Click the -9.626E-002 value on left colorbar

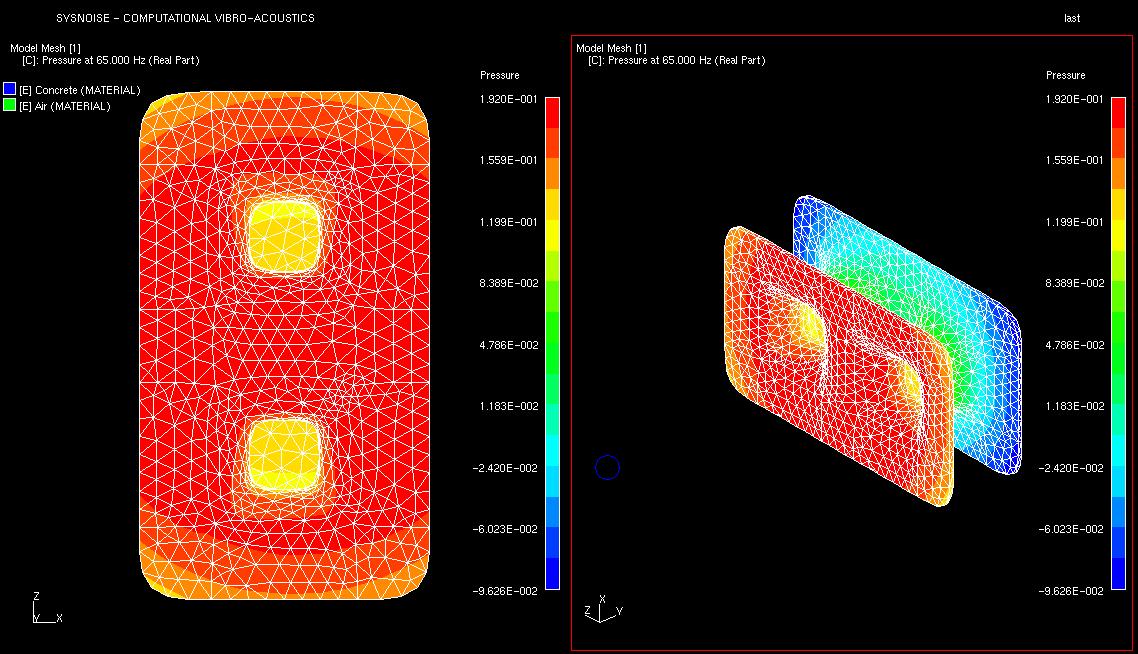[505, 591]
